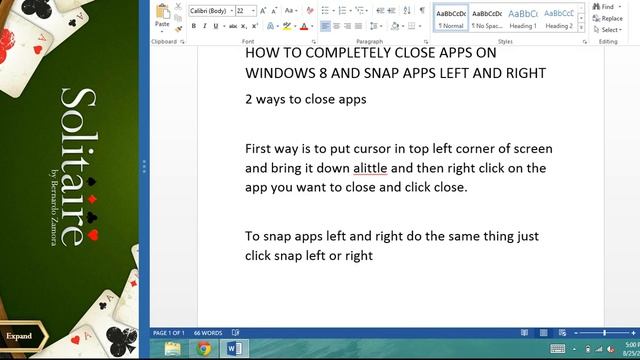Open the Select dropdown in Editing
This screenshot has width=640, height=360.
pos(608,30)
